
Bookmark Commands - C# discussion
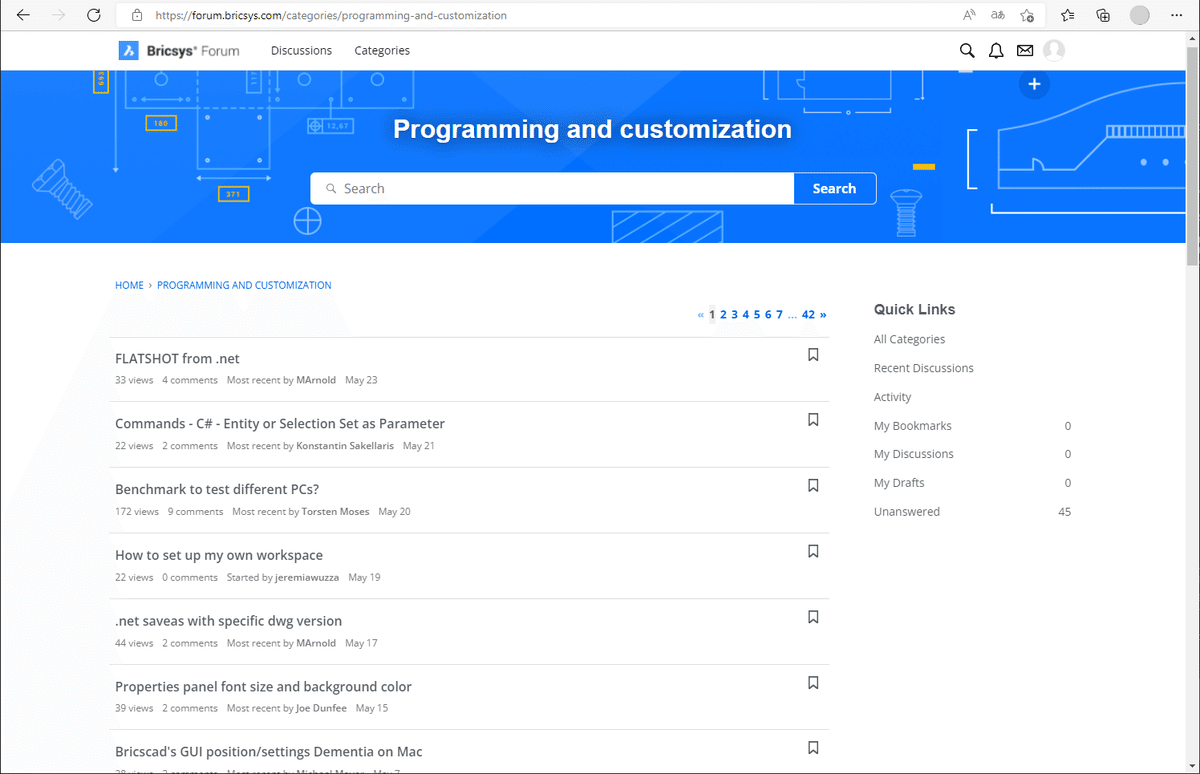813,419
